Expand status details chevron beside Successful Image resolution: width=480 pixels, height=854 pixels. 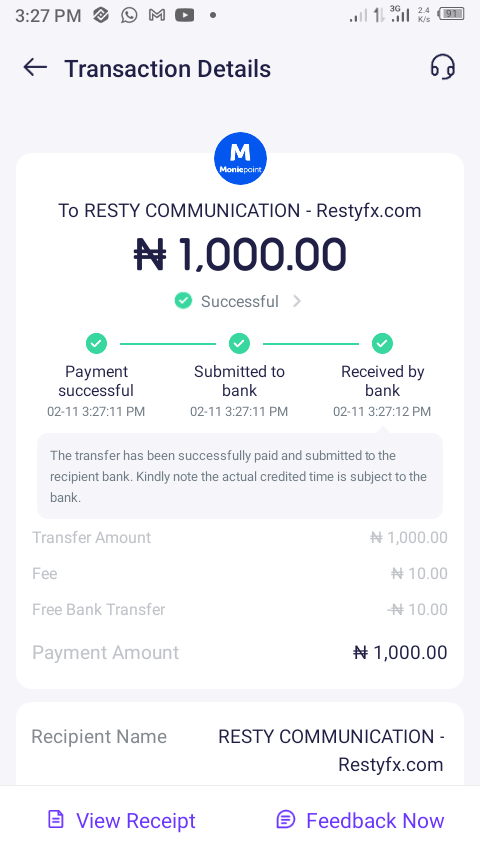(297, 301)
